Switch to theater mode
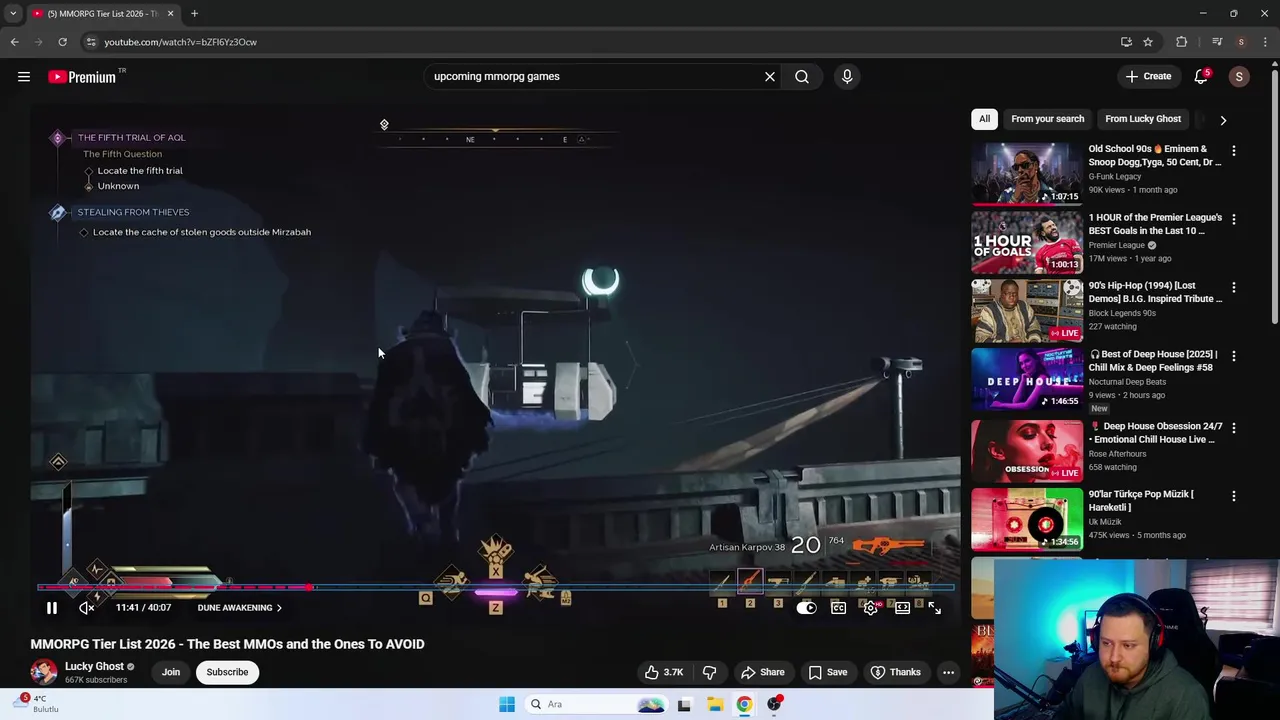 [902, 608]
